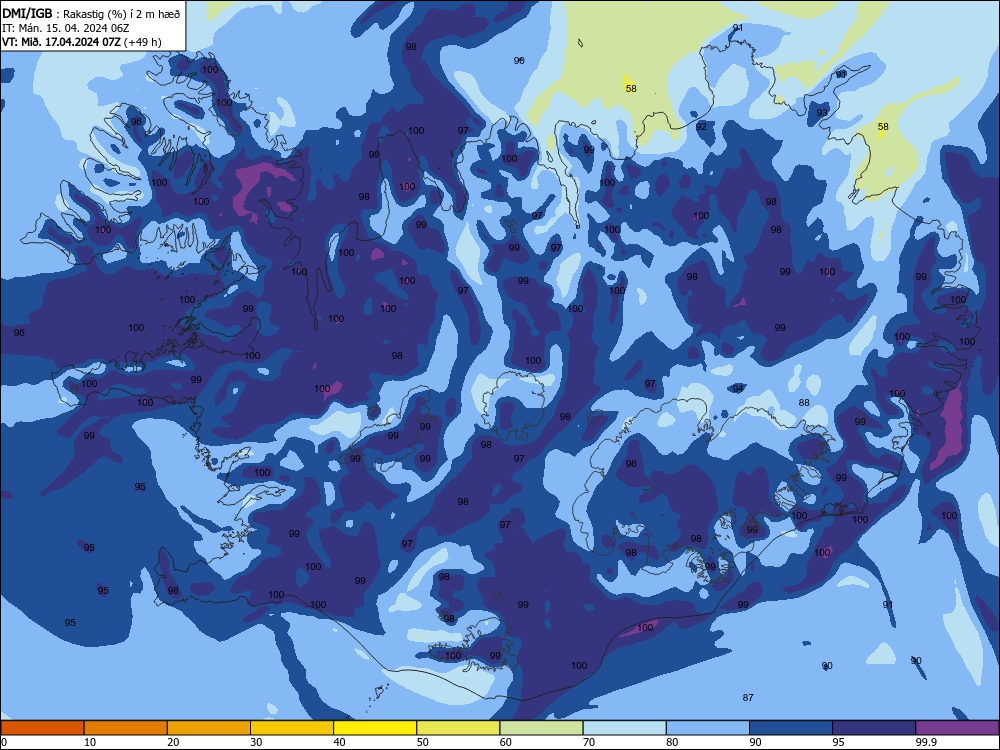Click the humidity value '92' on the map
Viewport: 1000px width, 750px height.
(702, 126)
